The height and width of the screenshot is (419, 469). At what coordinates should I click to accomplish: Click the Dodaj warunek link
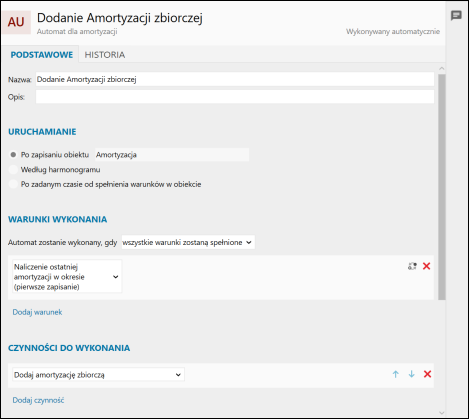tap(37, 312)
